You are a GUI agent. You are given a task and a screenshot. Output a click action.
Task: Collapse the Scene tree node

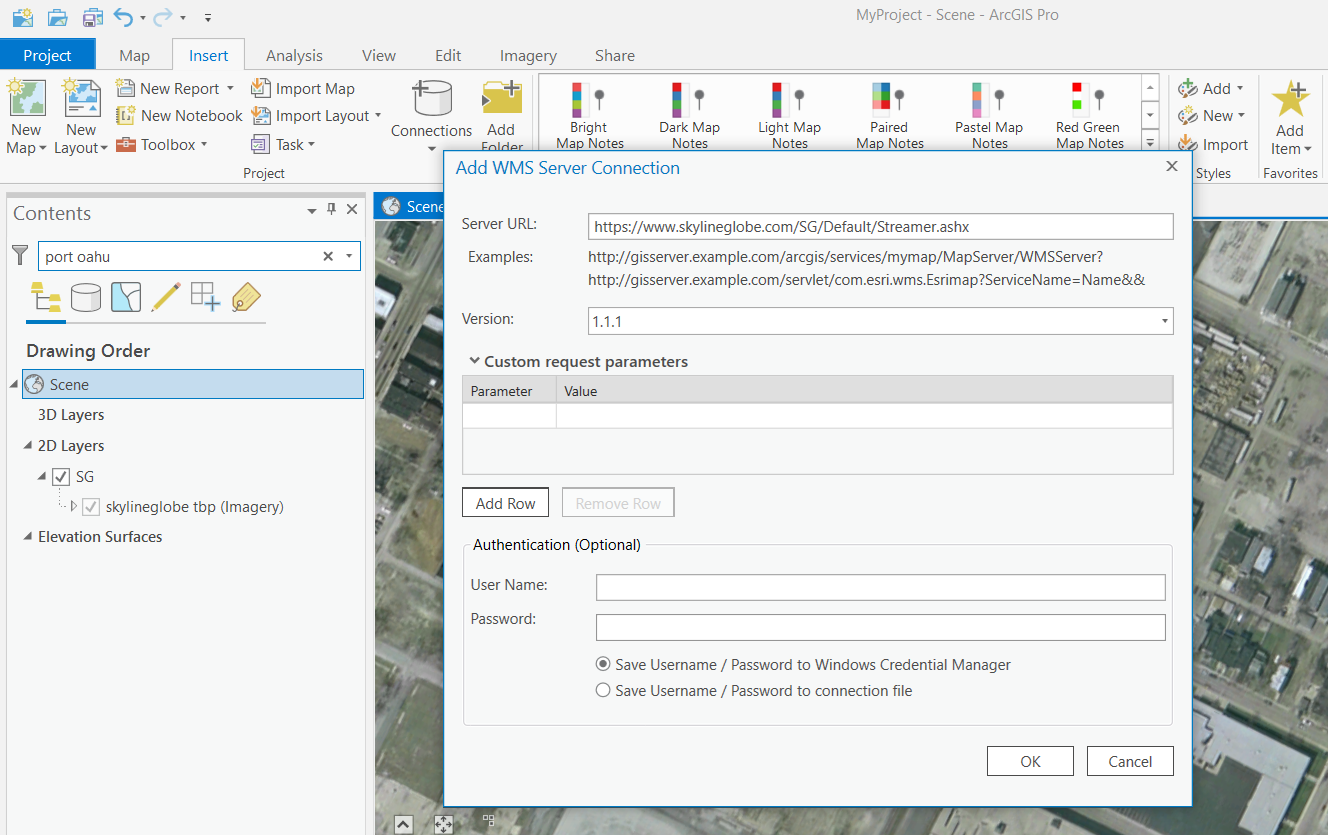point(14,385)
